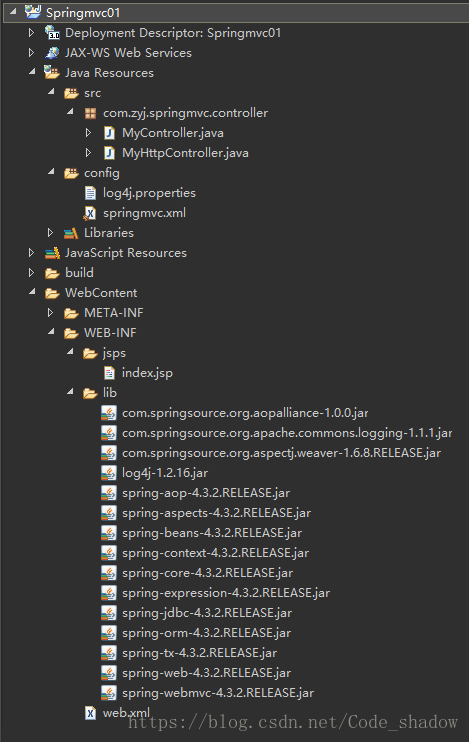Collapse the WebContent folder node
Image resolution: width=469 pixels, height=742 pixels.
[x=32, y=292]
